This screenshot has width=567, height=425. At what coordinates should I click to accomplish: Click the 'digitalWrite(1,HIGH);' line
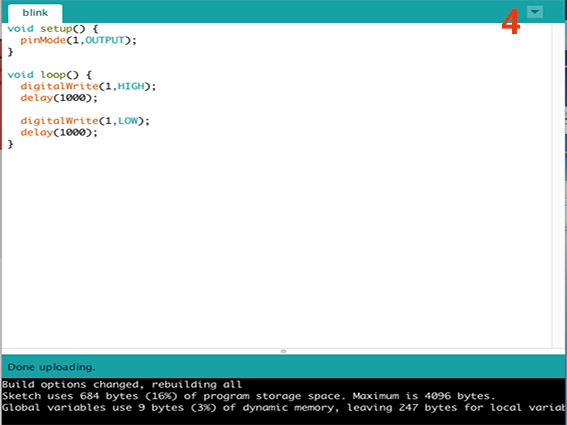point(88,86)
